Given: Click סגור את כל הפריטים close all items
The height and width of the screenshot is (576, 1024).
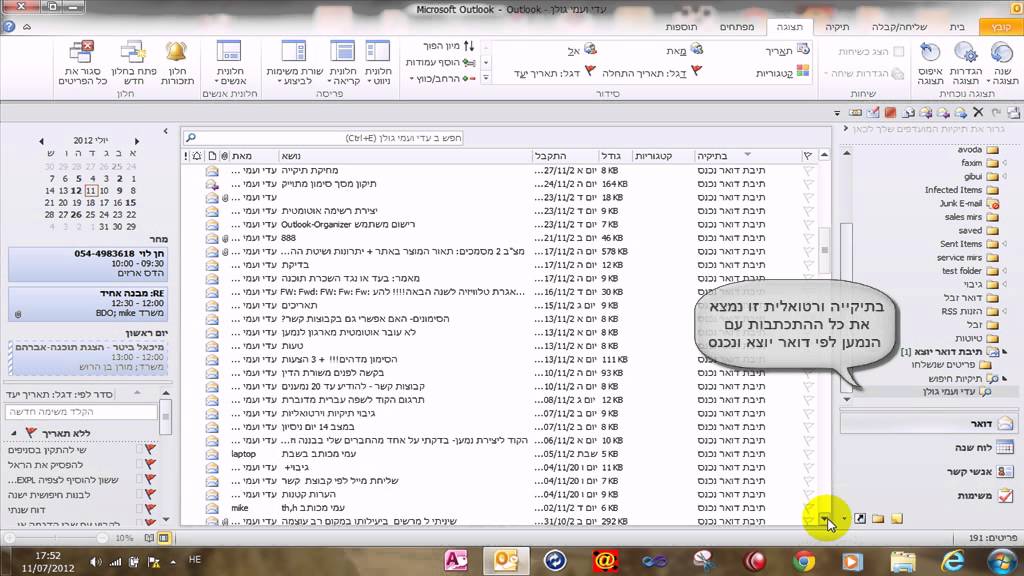Looking at the screenshot, I should 83,63.
